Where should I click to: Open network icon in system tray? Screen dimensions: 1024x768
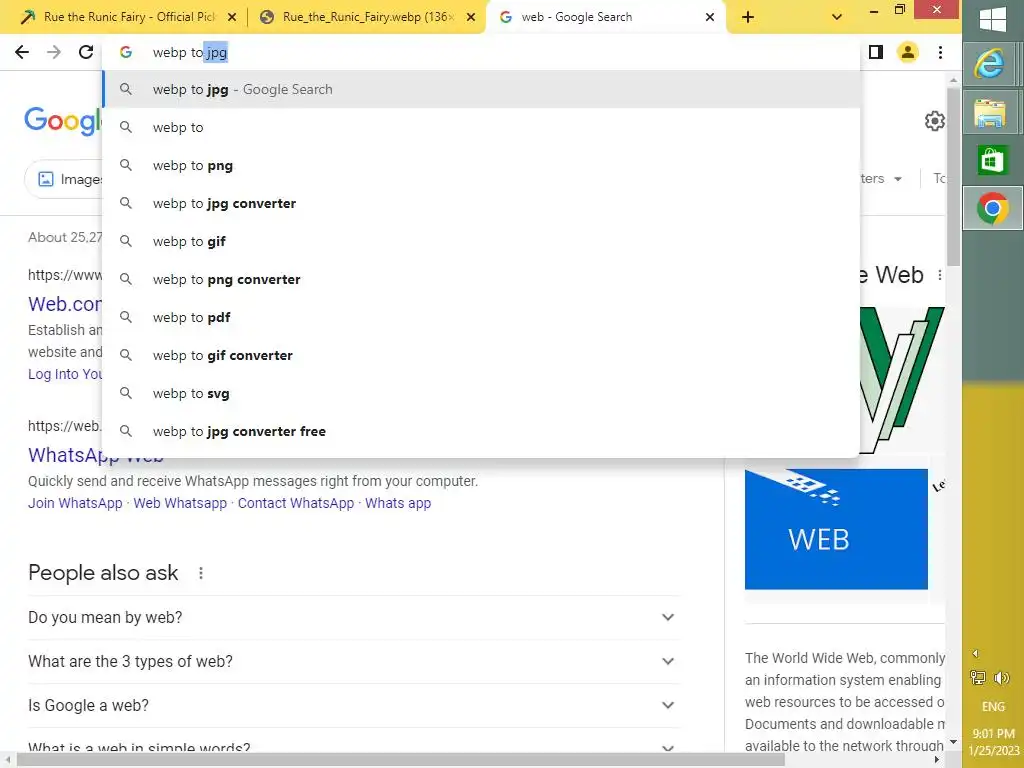[x=978, y=678]
